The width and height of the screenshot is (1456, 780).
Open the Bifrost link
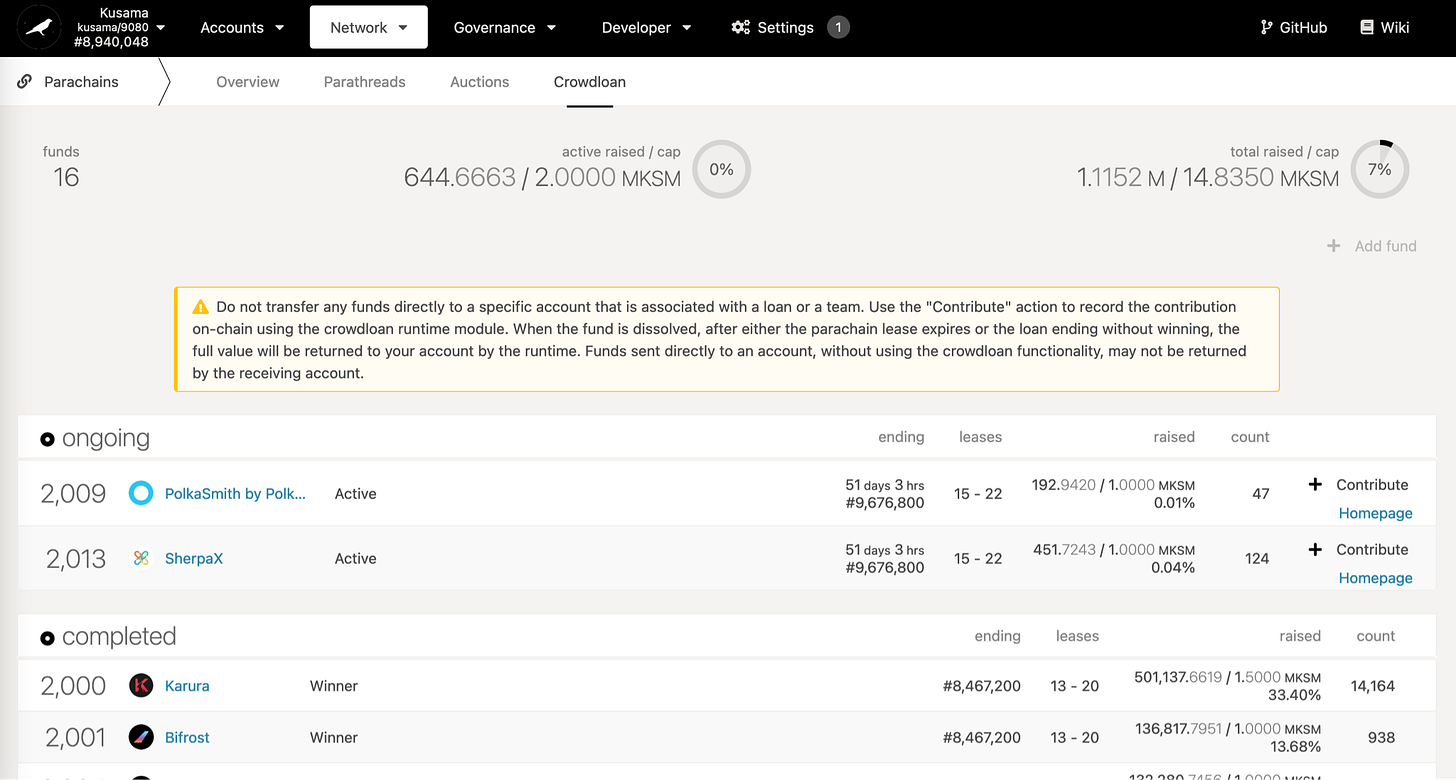tap(187, 737)
